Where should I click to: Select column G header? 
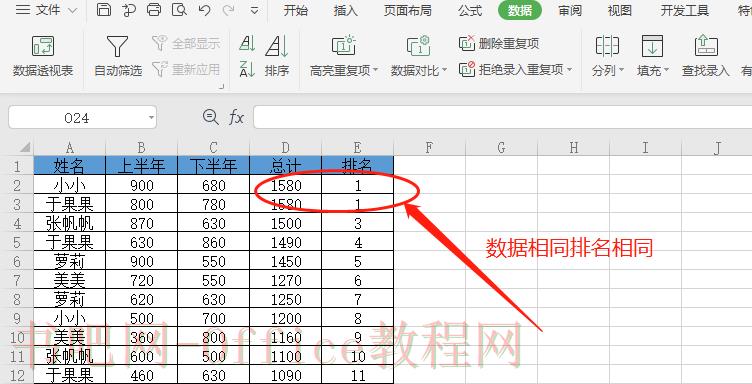click(x=501, y=147)
